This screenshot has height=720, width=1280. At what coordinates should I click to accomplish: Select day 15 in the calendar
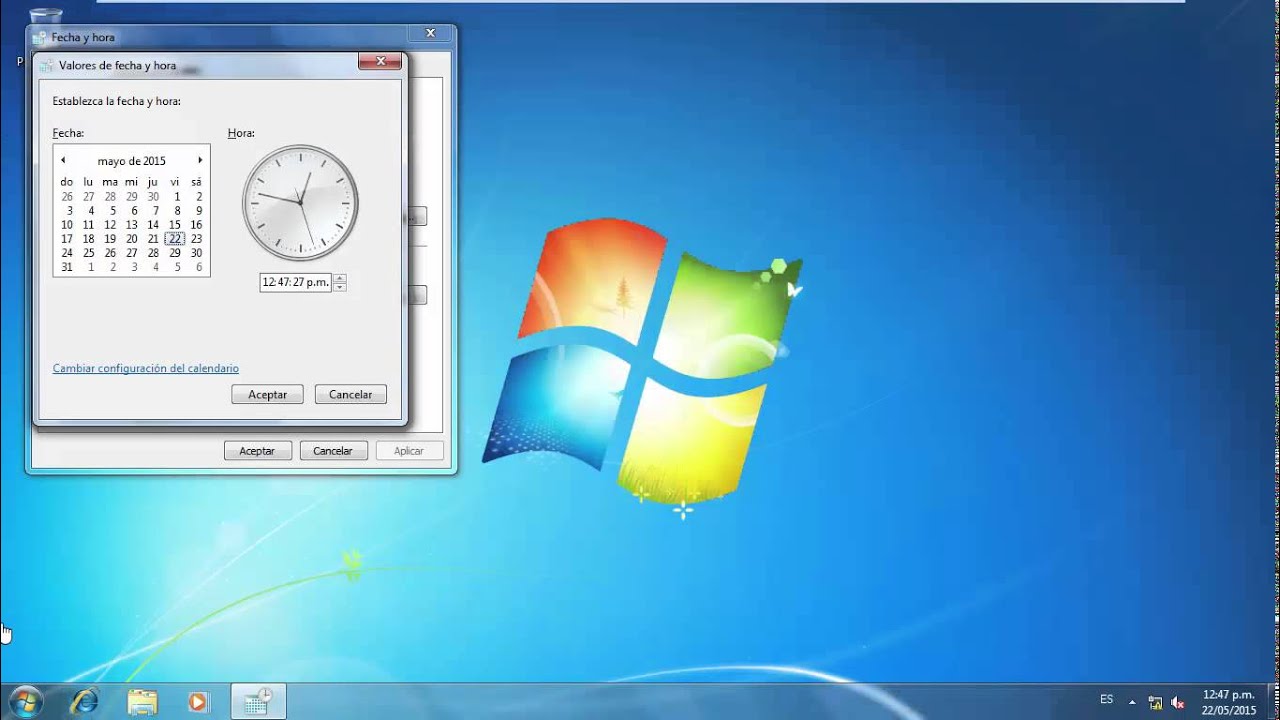click(x=175, y=225)
